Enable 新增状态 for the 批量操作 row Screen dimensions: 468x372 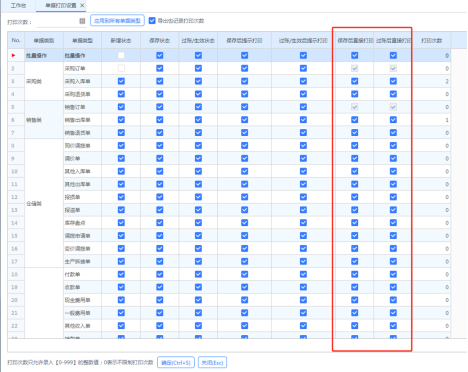tap(121, 55)
